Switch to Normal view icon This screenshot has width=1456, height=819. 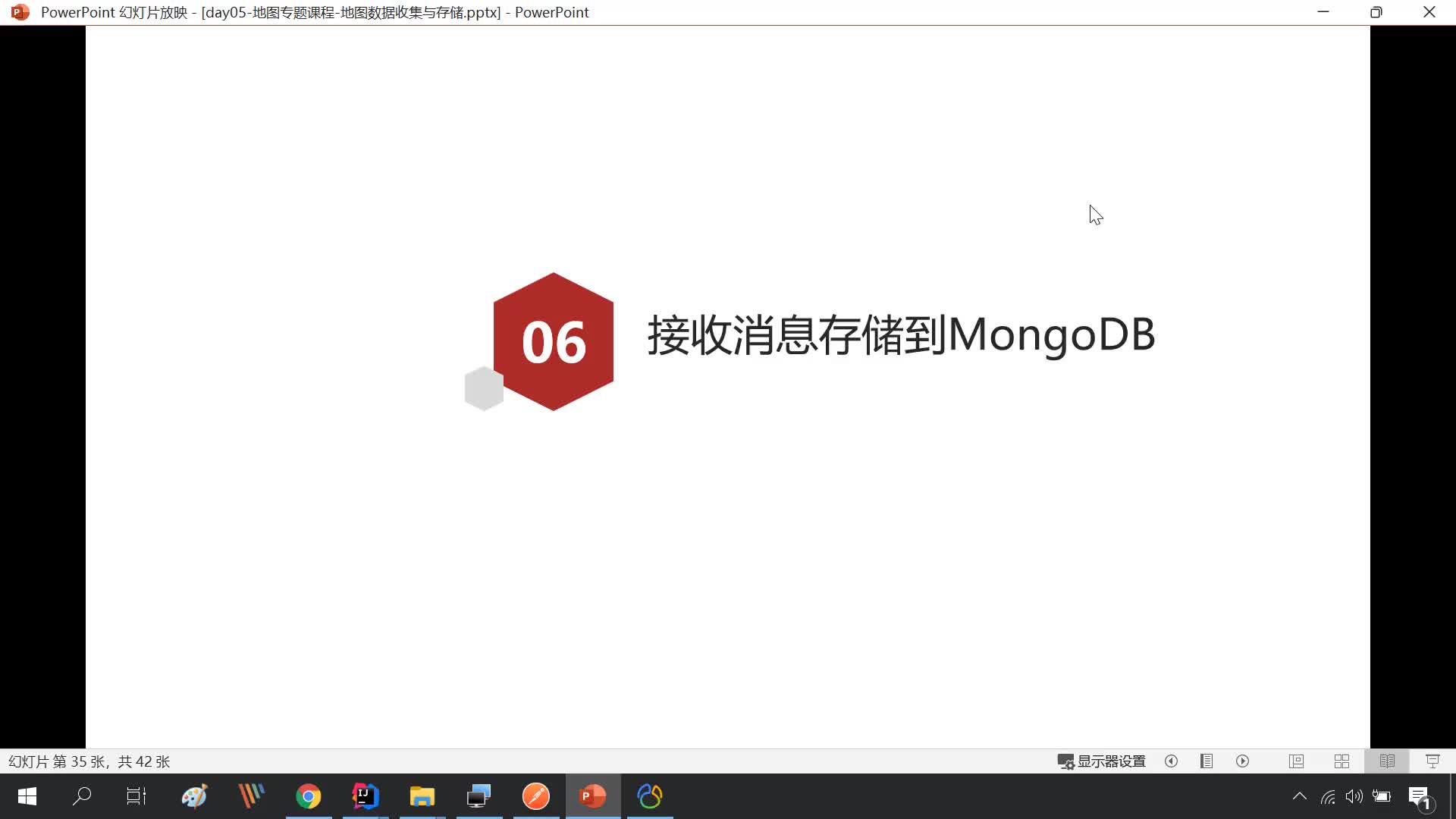pyautogui.click(x=1296, y=761)
